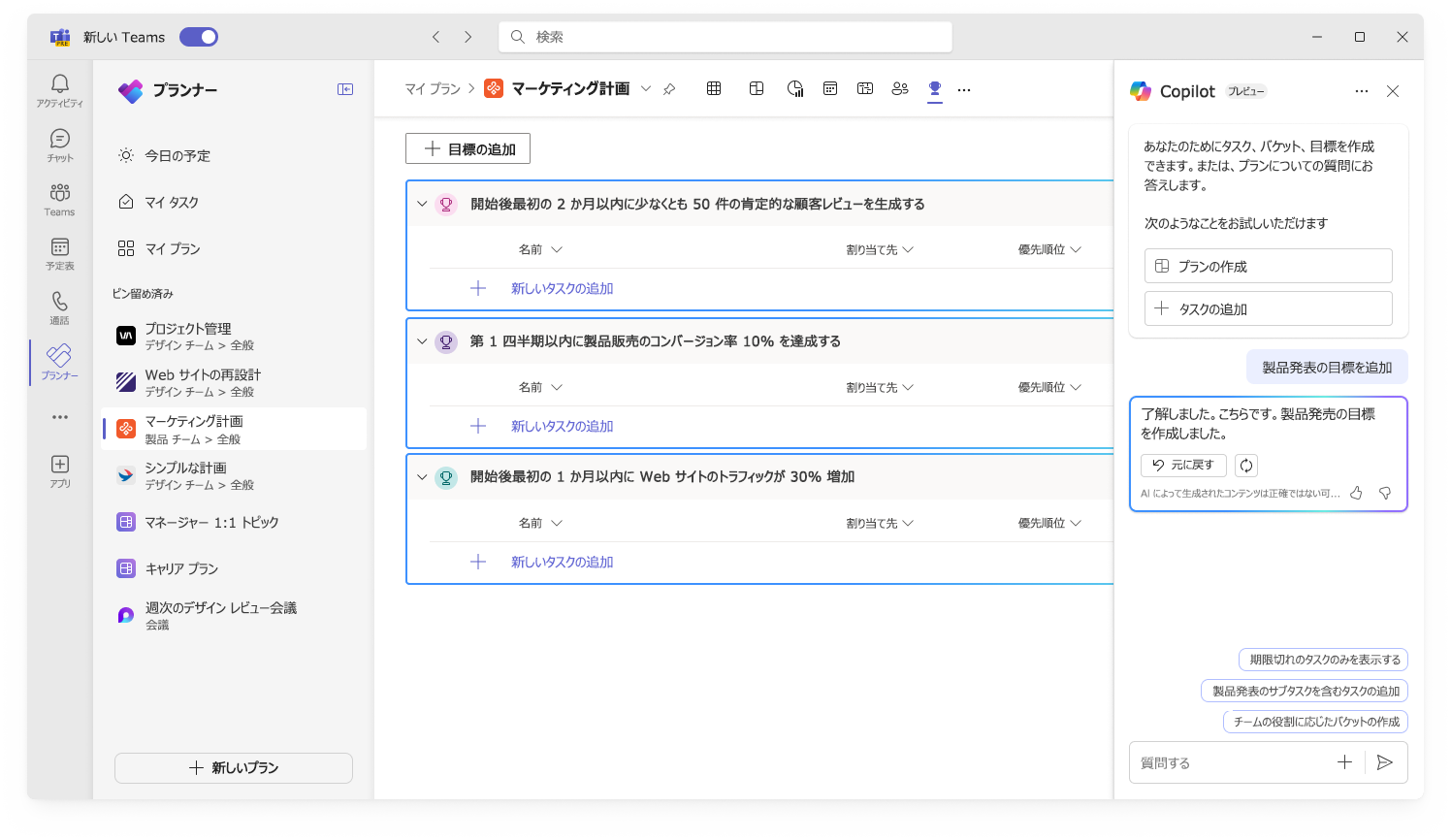The width and height of the screenshot is (1451, 840).
Task: Select the goals trophy view icon
Action: click(935, 88)
